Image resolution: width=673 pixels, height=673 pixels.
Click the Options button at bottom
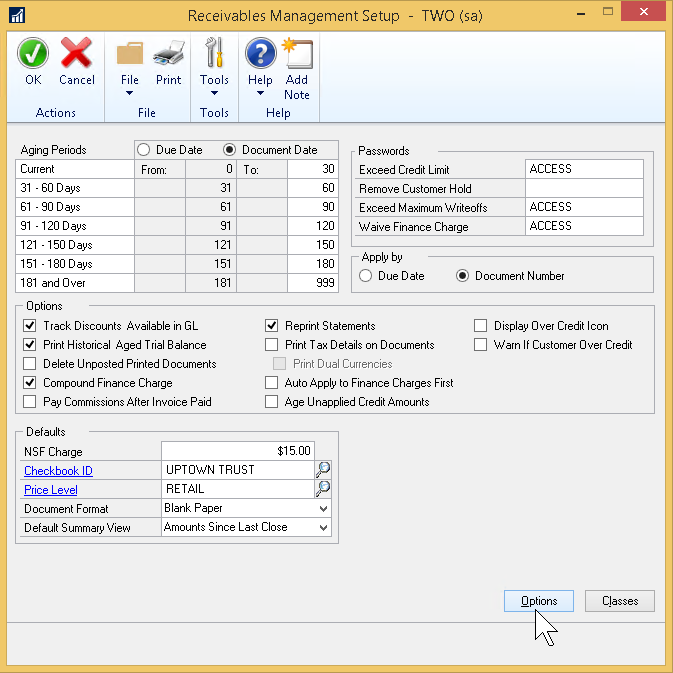tap(539, 601)
